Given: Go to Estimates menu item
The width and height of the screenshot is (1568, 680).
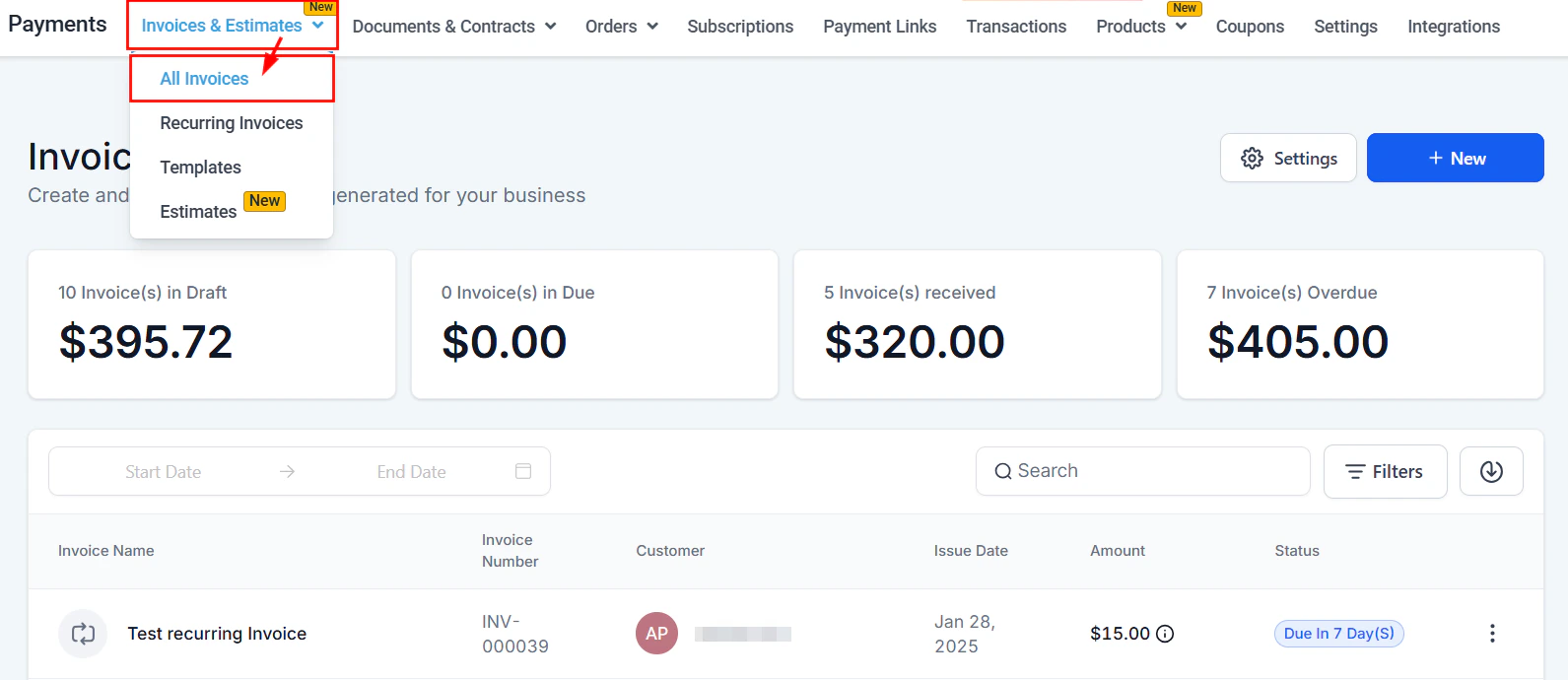Looking at the screenshot, I should [x=198, y=212].
